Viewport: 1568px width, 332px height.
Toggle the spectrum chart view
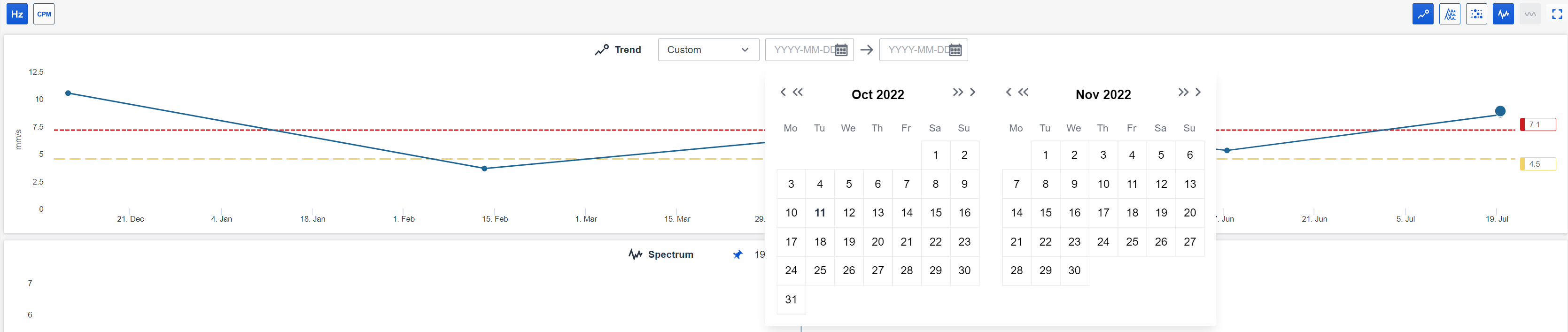(x=1503, y=14)
